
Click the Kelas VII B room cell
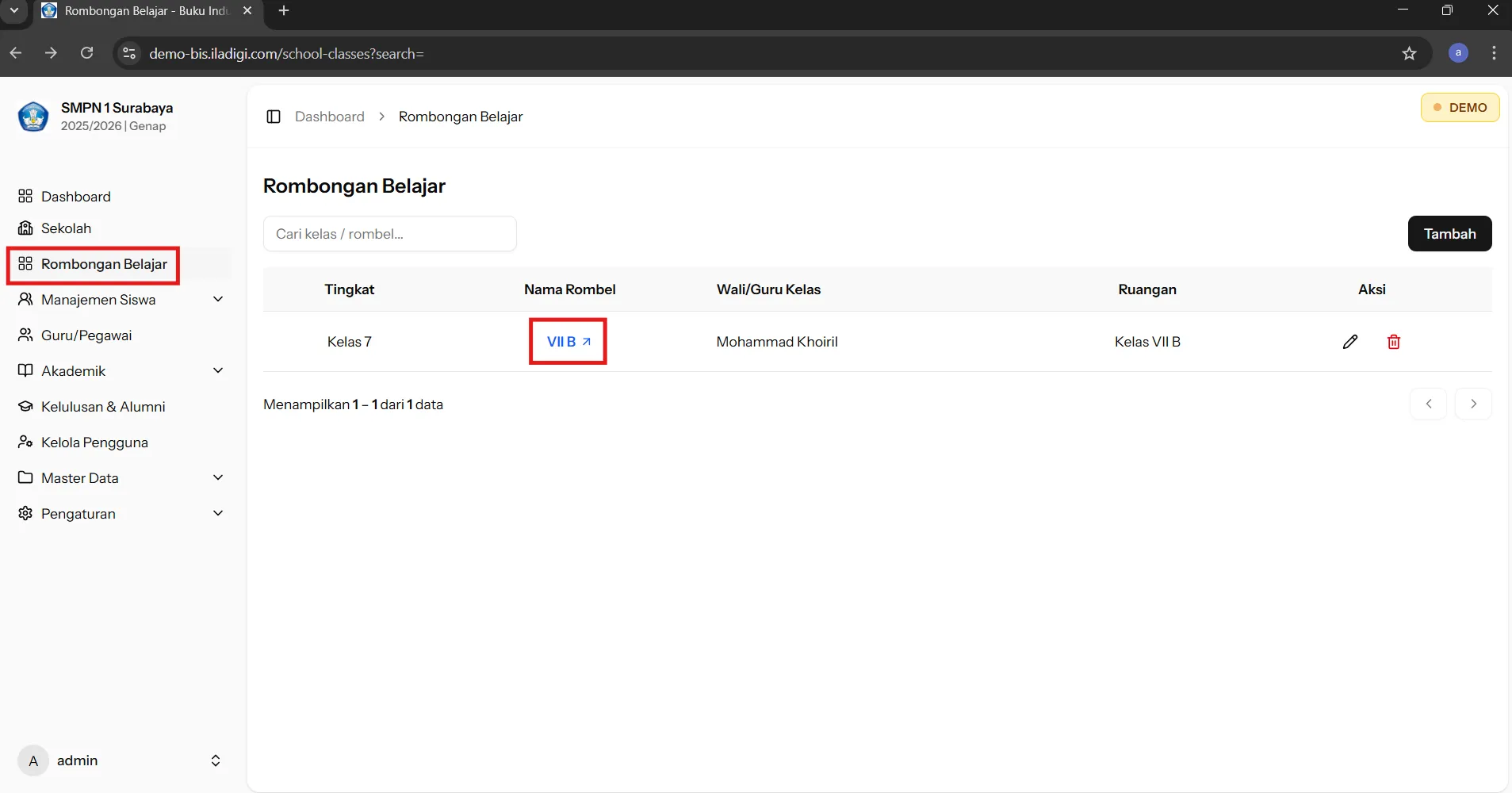pyautogui.click(x=1147, y=342)
